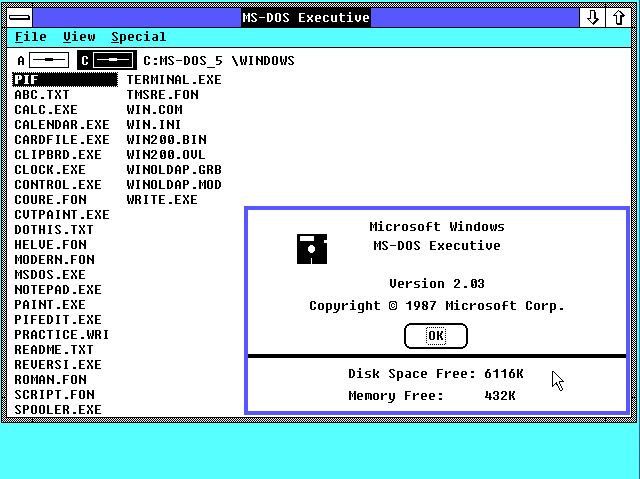Viewport: 640px width, 479px height.
Task: Select REVERSI.EXE file
Action: (x=58, y=365)
